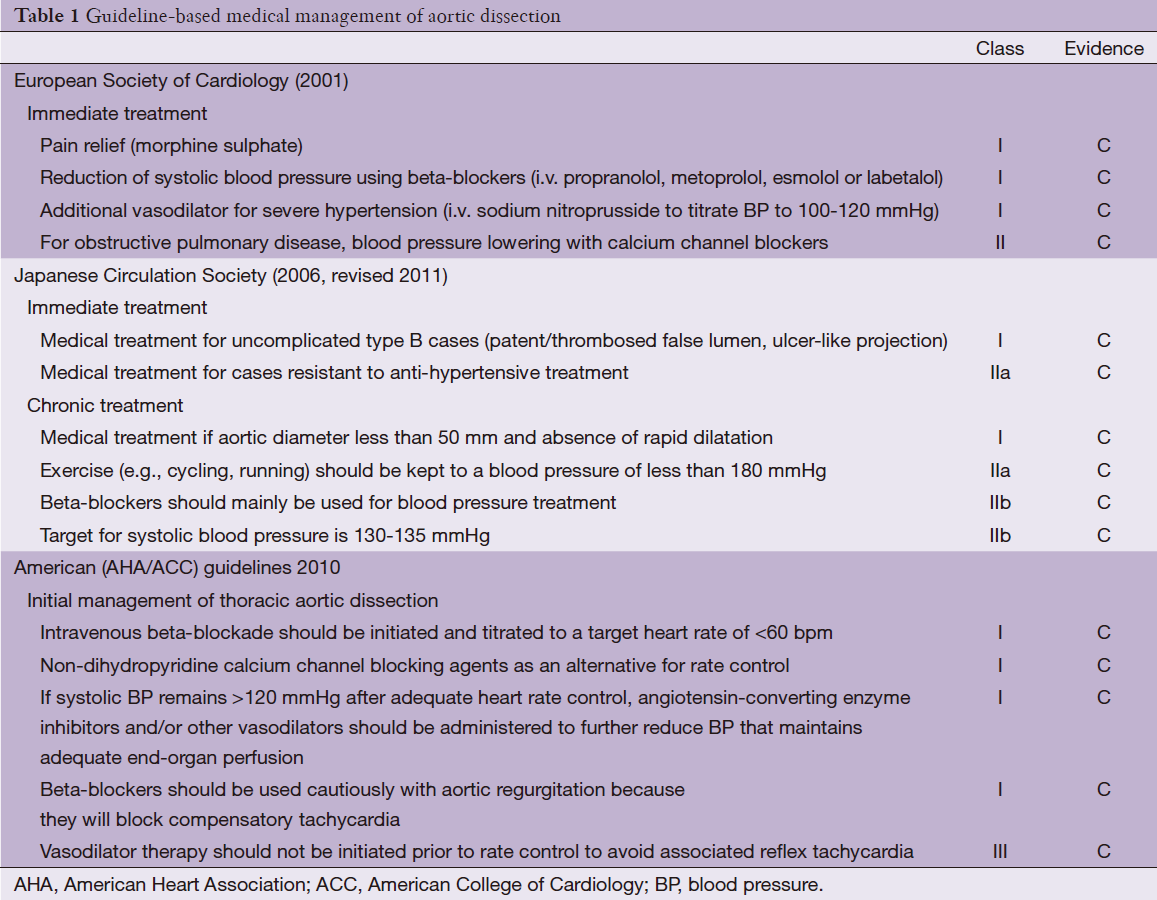Click the 'Chronic treatment' subheading

point(105,405)
